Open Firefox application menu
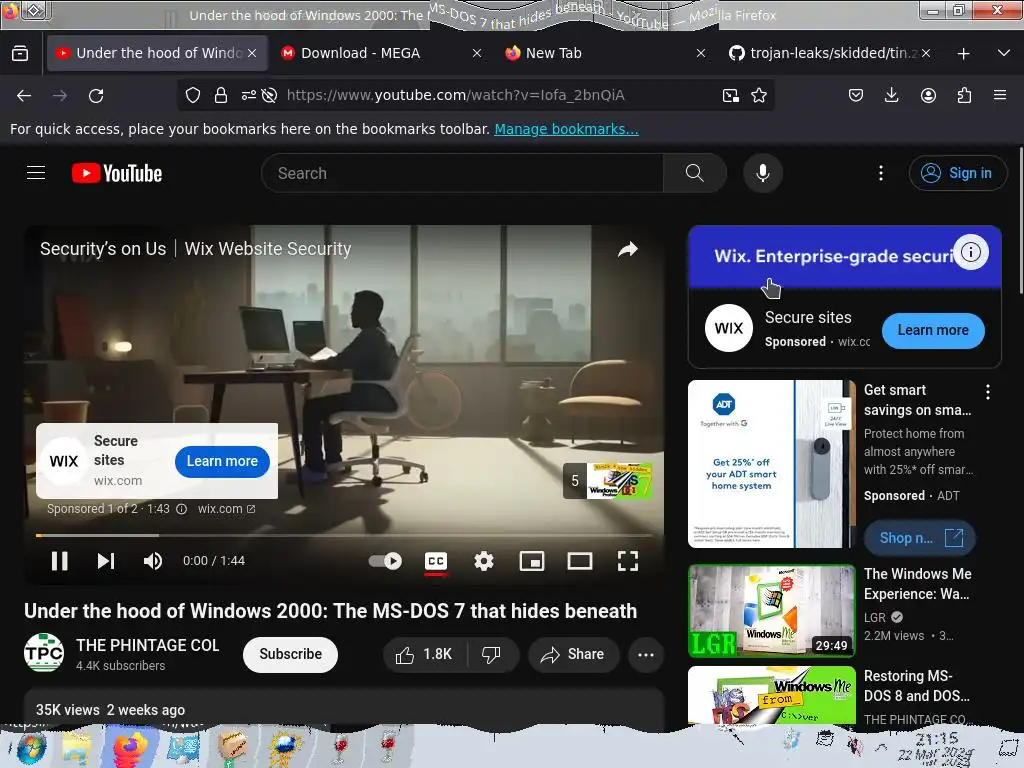Viewport: 1024px width, 768px height. click(x=1000, y=95)
